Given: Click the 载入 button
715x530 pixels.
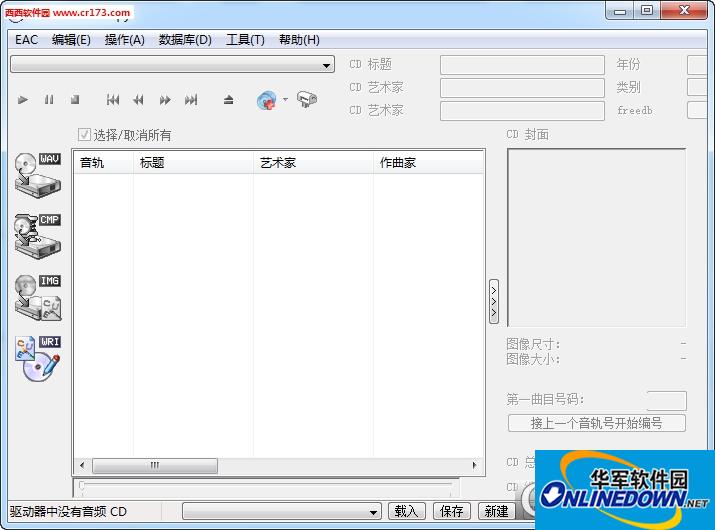Looking at the screenshot, I should click(406, 511).
